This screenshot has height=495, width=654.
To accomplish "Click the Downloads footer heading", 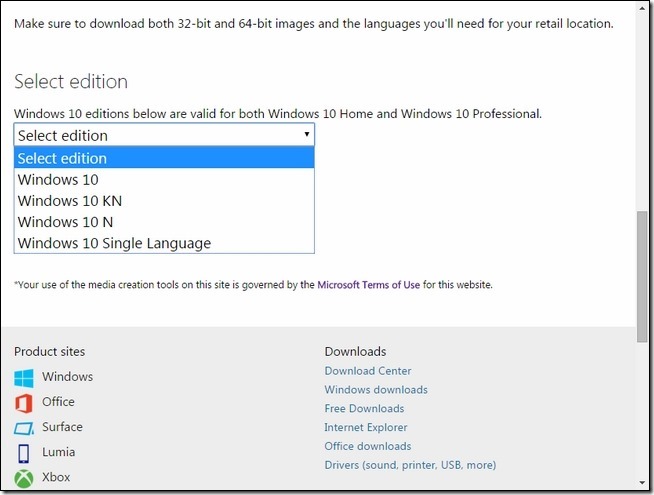I will 355,352.
